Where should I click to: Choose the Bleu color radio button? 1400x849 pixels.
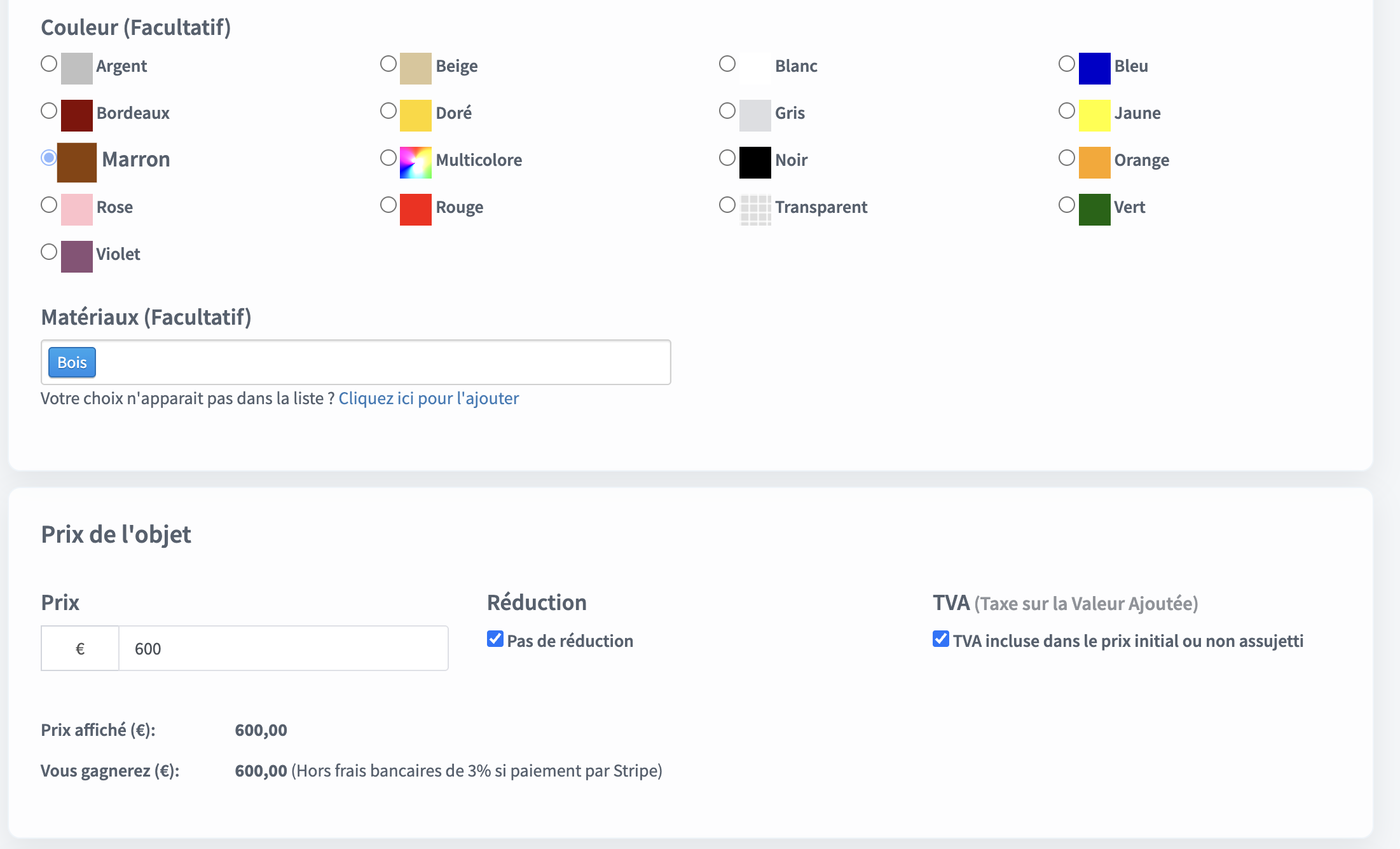click(x=1066, y=64)
